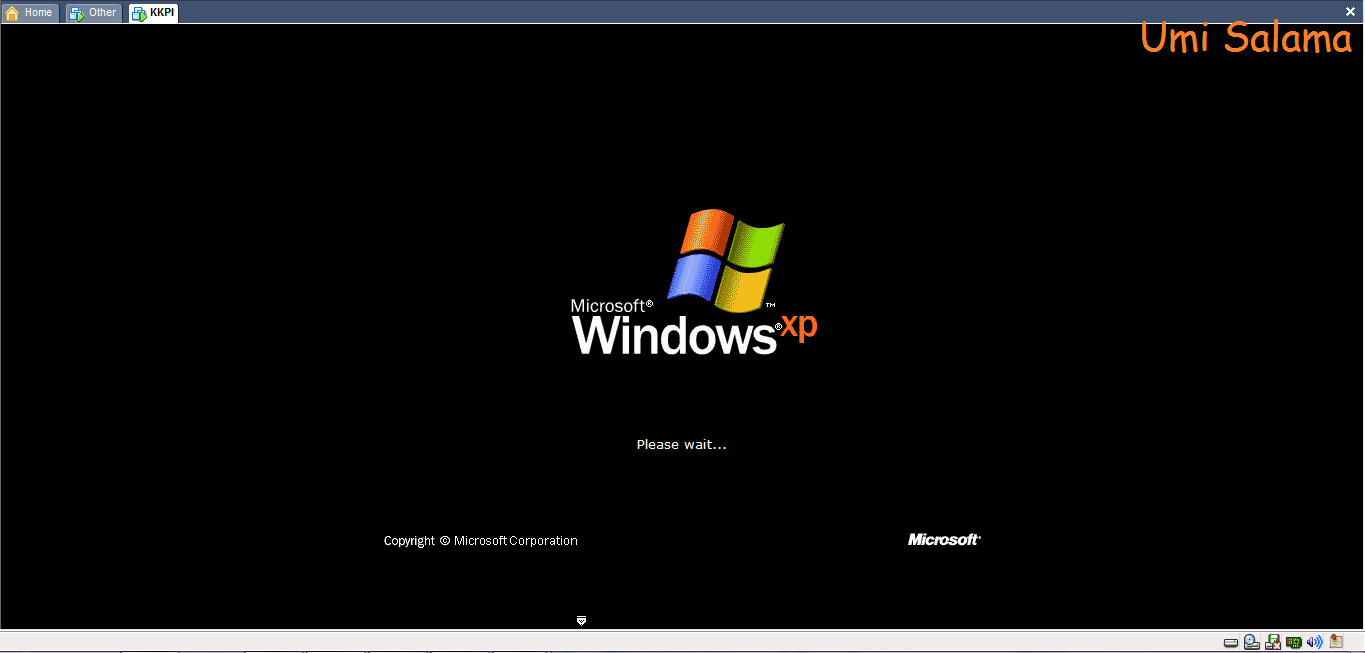1365x653 pixels.
Task: Click the message log note icon
Action: pyautogui.click(x=1336, y=641)
